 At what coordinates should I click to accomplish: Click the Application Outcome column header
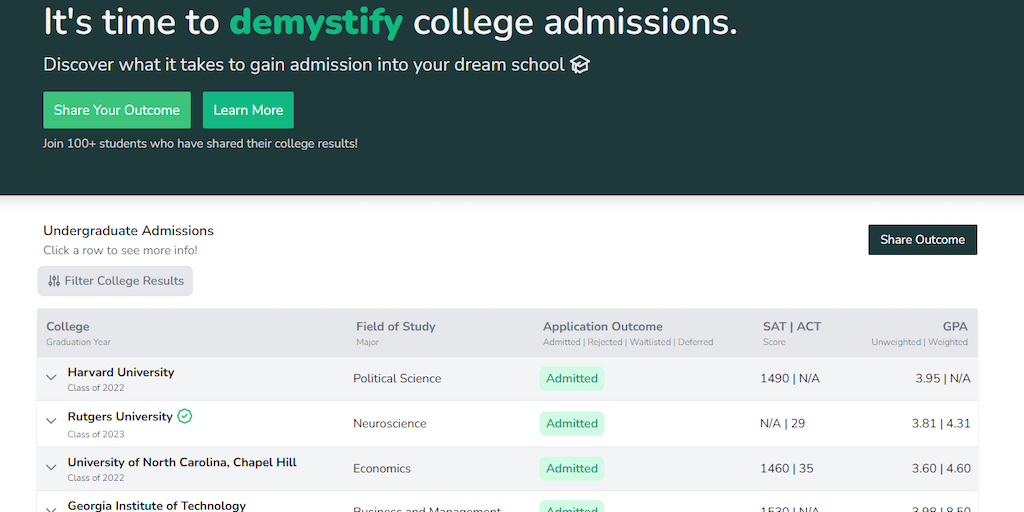(x=603, y=326)
